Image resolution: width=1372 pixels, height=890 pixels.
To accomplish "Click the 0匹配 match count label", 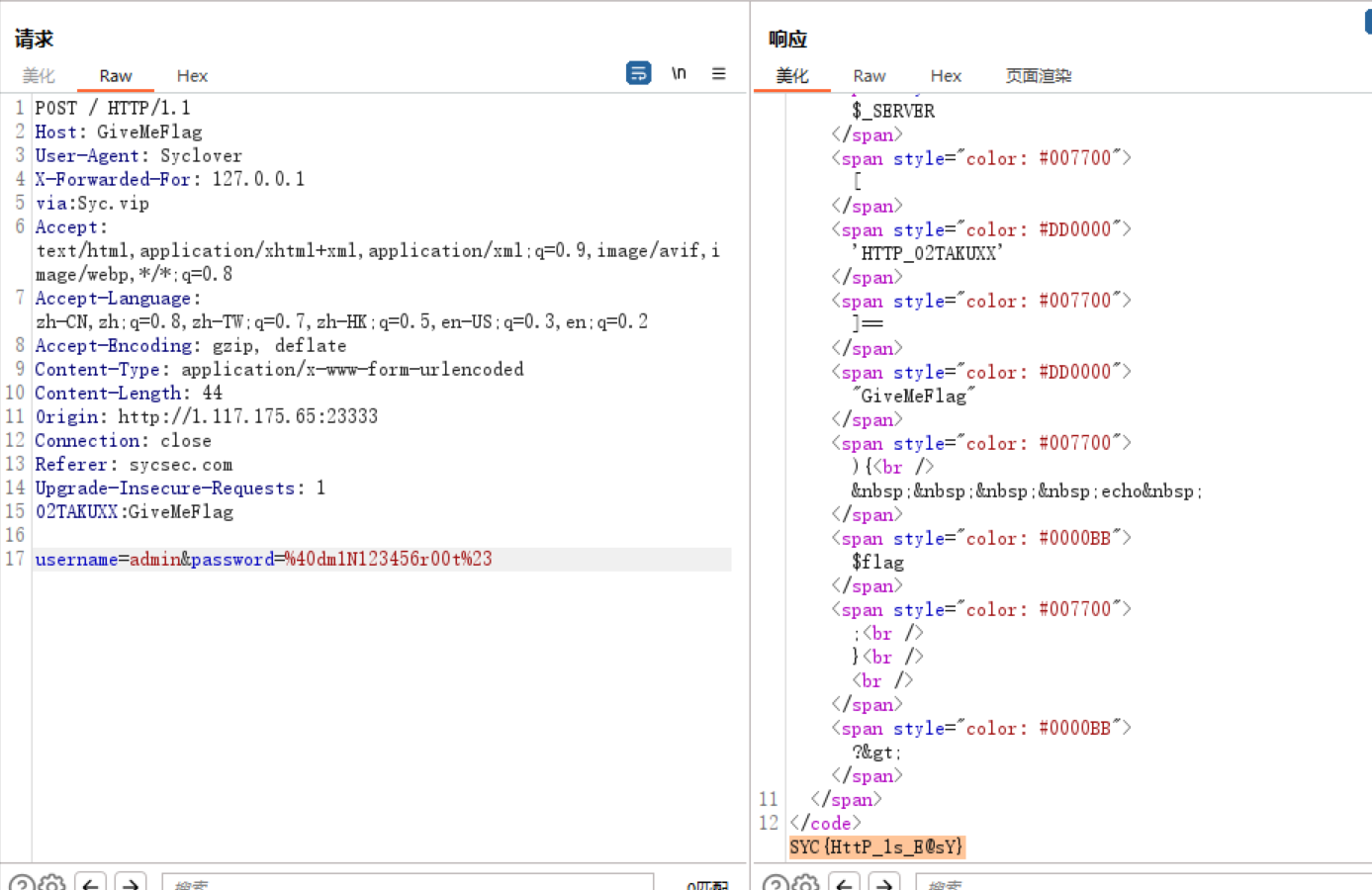I will [707, 885].
